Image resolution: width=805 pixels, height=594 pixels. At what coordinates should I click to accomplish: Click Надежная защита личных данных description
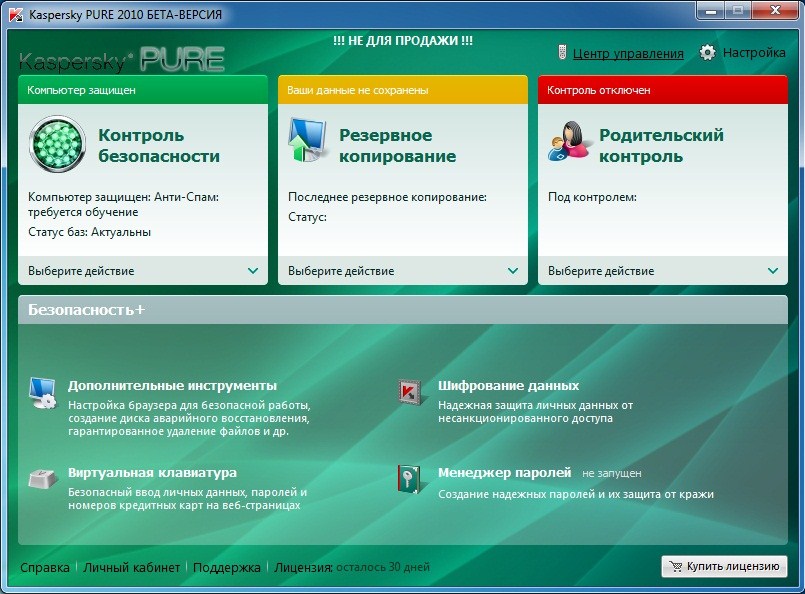(535, 412)
